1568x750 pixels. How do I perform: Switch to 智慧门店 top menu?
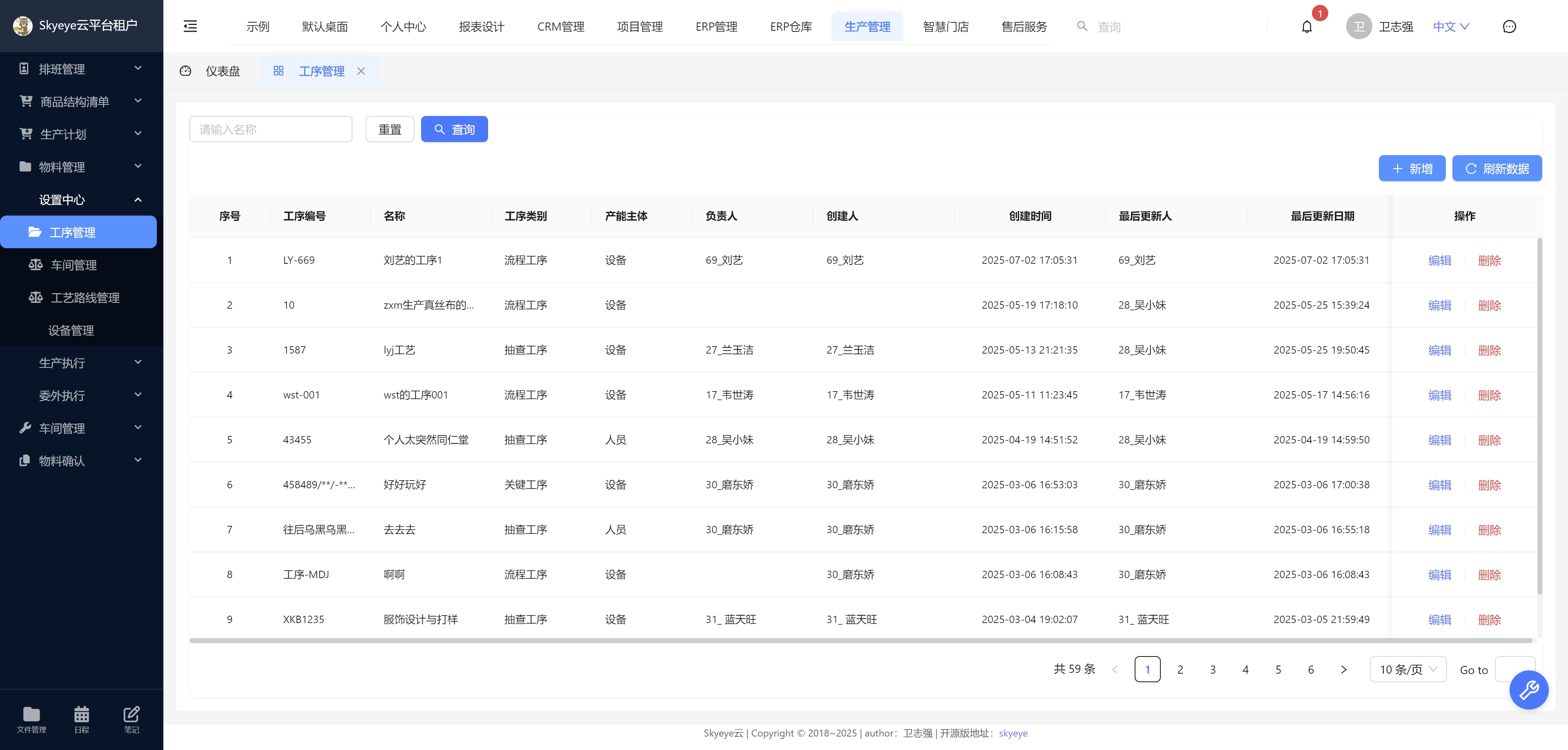[945, 26]
